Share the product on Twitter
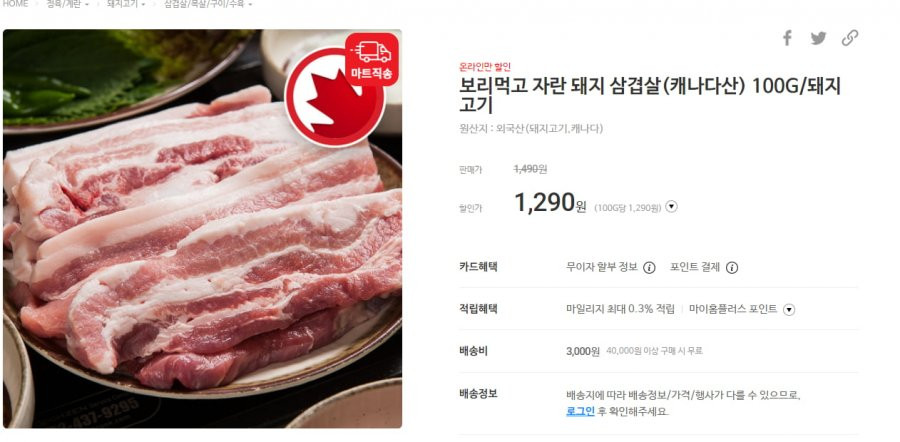The image size is (900, 442). (x=818, y=38)
